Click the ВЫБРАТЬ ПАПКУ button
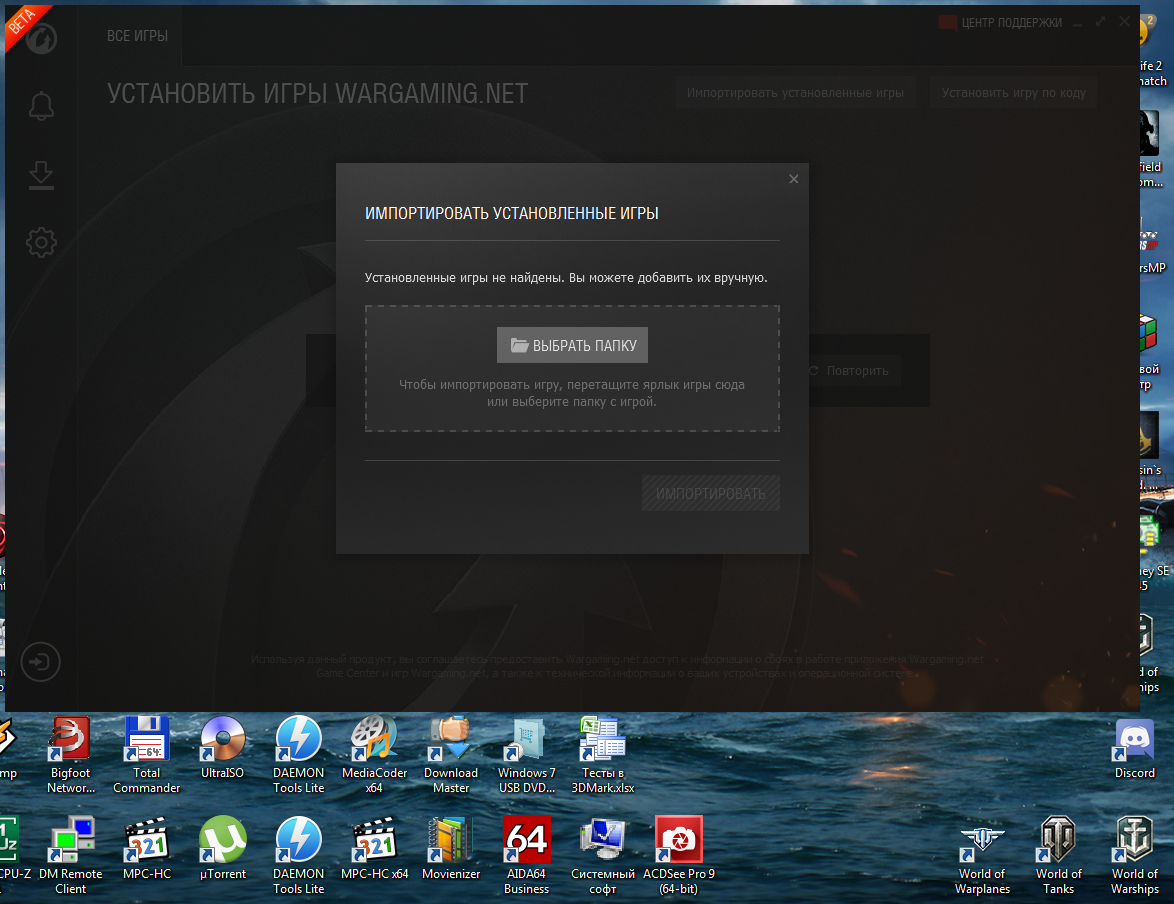The width and height of the screenshot is (1174, 904). point(573,345)
